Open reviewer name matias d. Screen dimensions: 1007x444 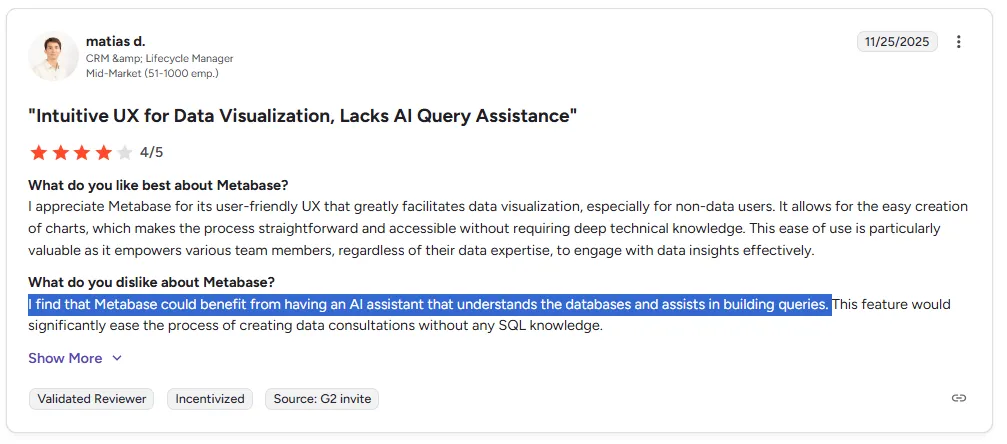click(115, 41)
